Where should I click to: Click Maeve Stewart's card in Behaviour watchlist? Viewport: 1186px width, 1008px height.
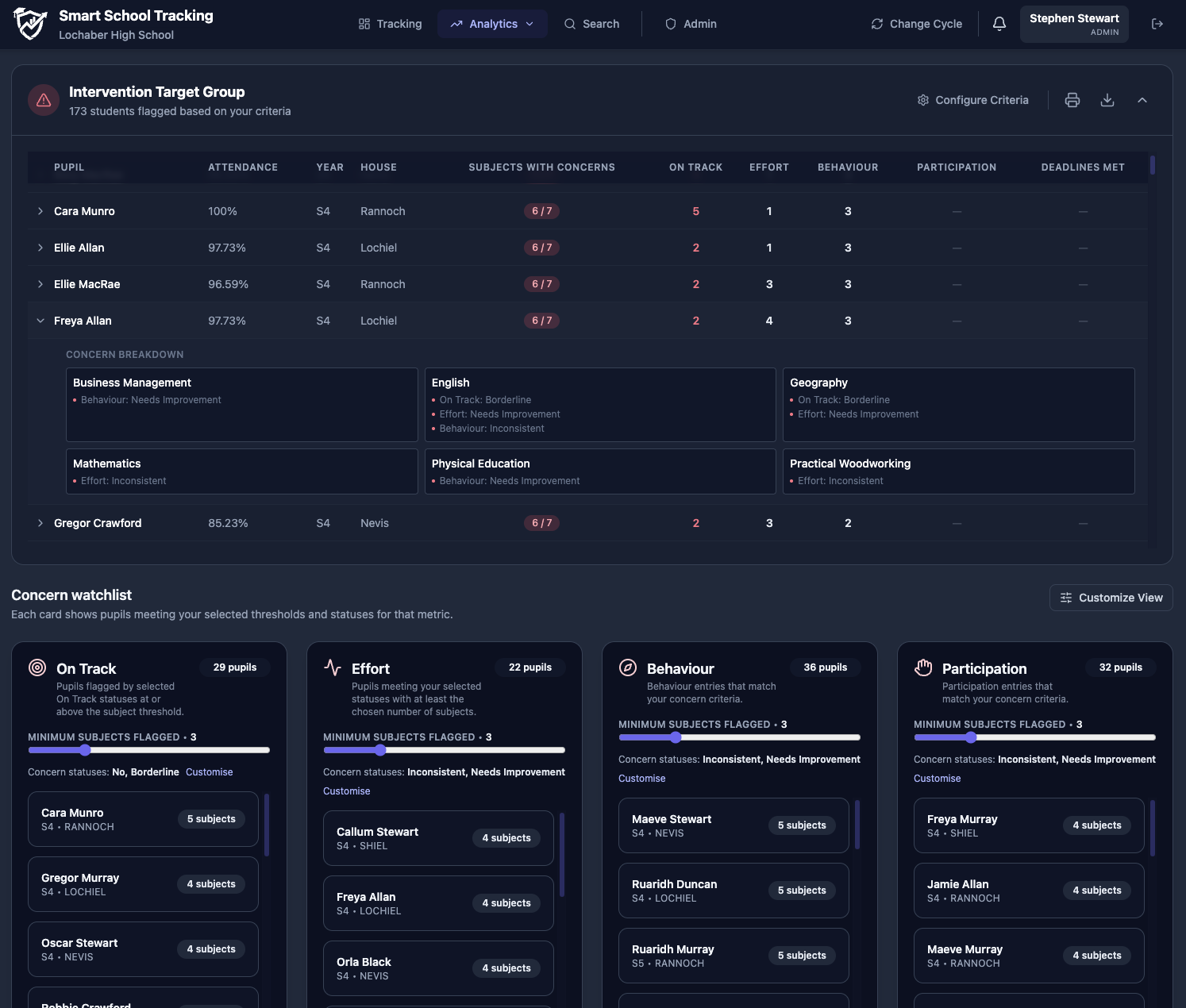point(733,825)
